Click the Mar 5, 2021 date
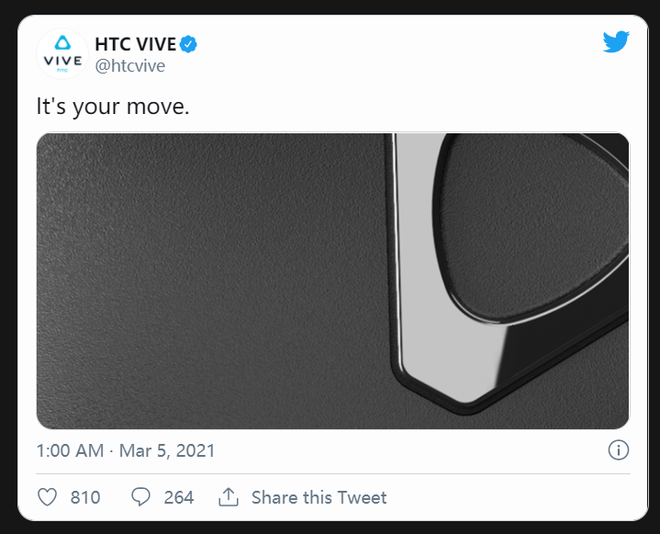The height and width of the screenshot is (534, 660). (x=167, y=451)
